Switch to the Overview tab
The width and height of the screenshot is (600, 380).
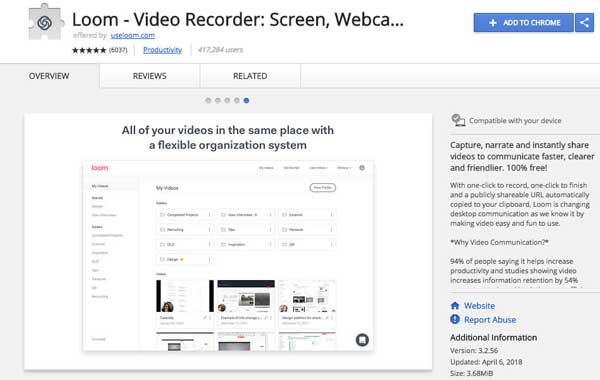tap(49, 76)
